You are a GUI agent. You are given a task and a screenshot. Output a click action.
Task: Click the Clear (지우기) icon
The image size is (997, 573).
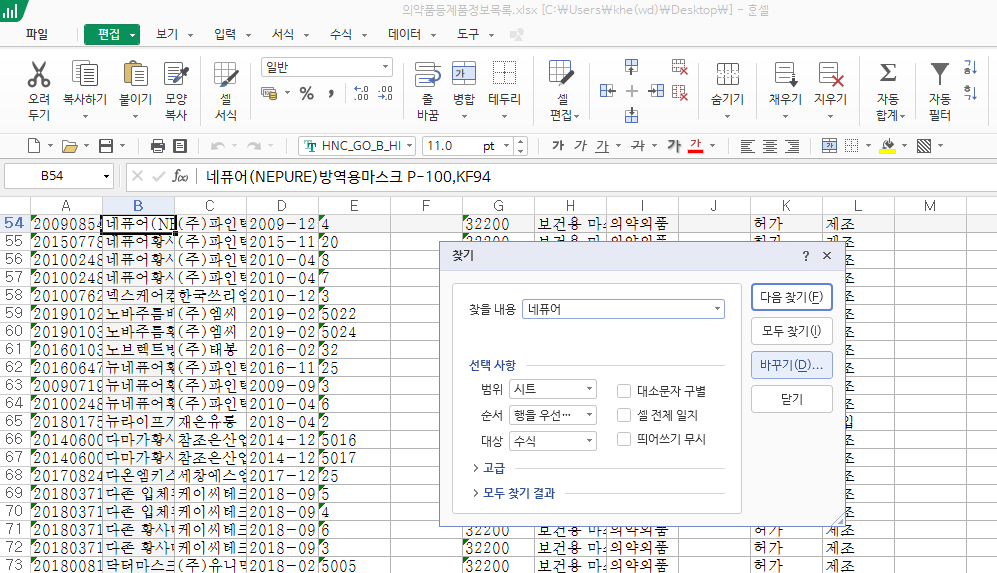830,74
